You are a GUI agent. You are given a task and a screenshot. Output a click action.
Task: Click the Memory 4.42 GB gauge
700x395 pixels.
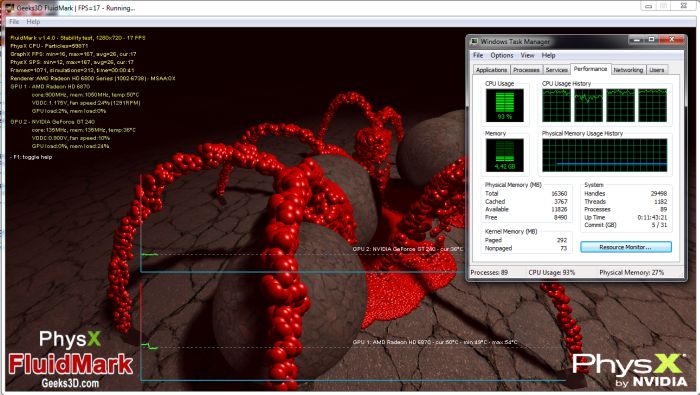click(504, 155)
